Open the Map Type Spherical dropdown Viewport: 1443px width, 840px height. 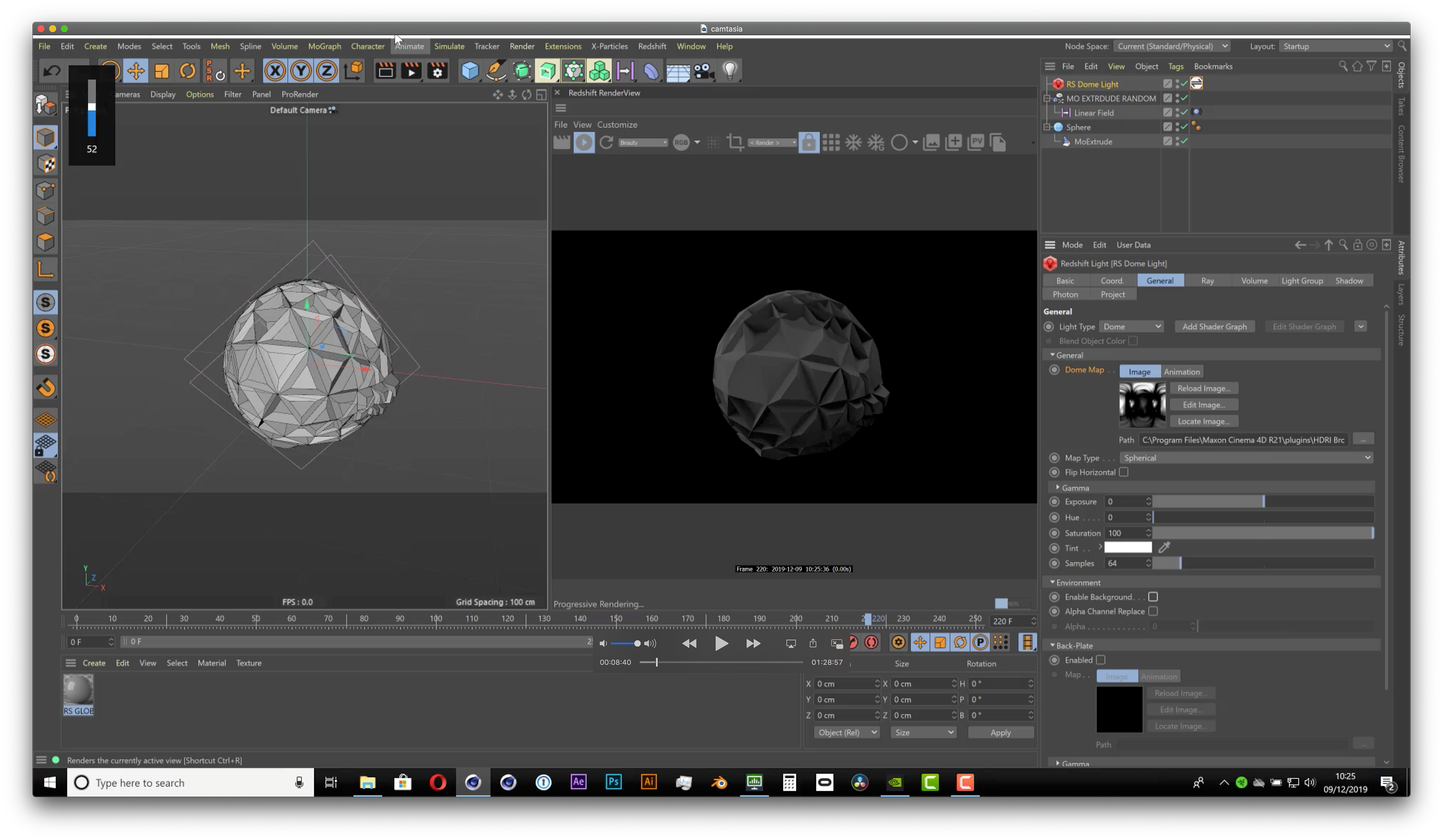(1246, 458)
